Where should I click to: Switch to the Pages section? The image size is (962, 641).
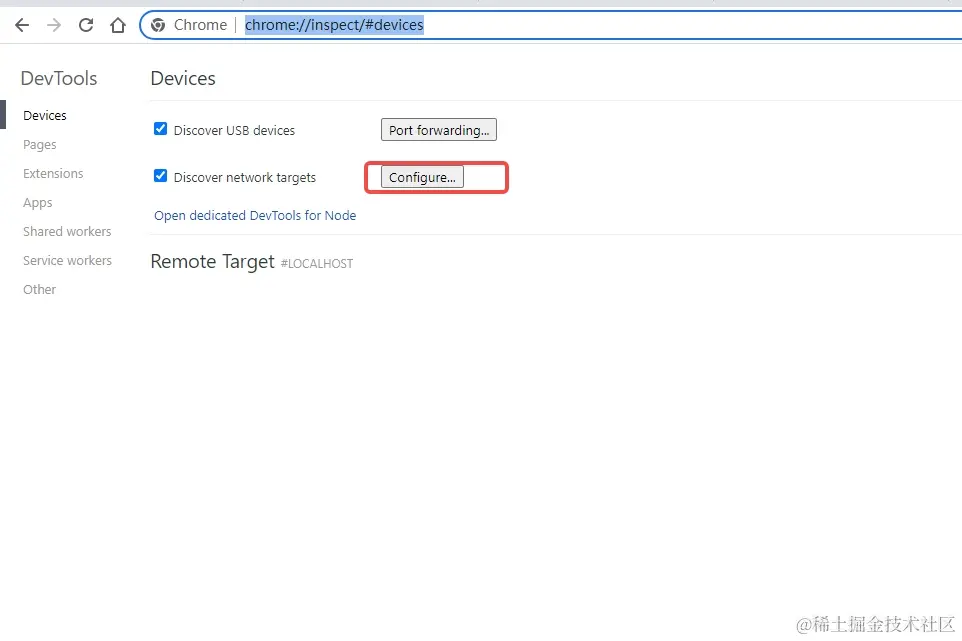(40, 145)
